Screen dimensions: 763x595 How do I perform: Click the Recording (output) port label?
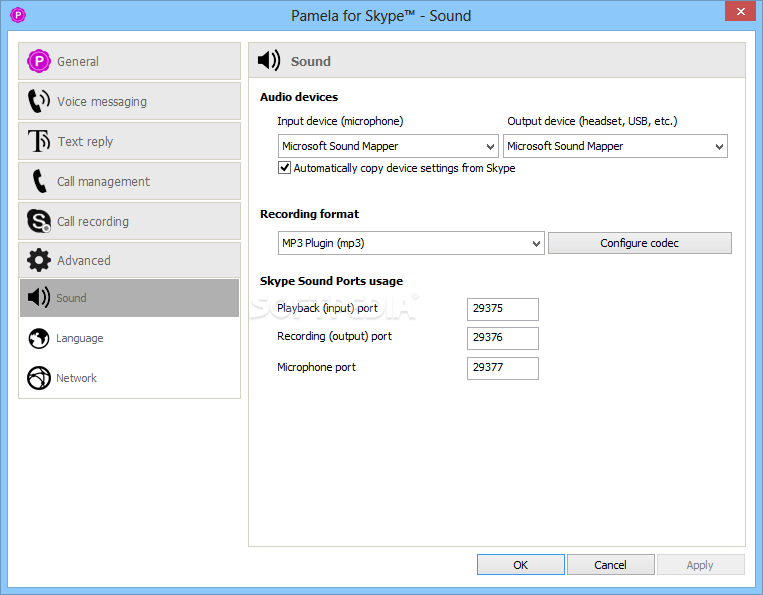point(334,337)
